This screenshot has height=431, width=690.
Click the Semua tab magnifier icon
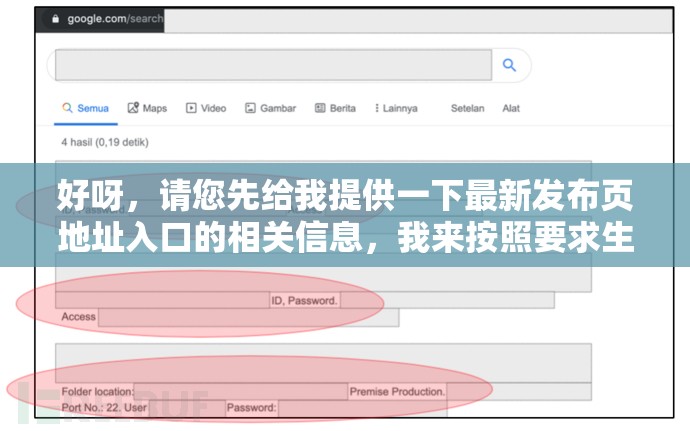67,108
